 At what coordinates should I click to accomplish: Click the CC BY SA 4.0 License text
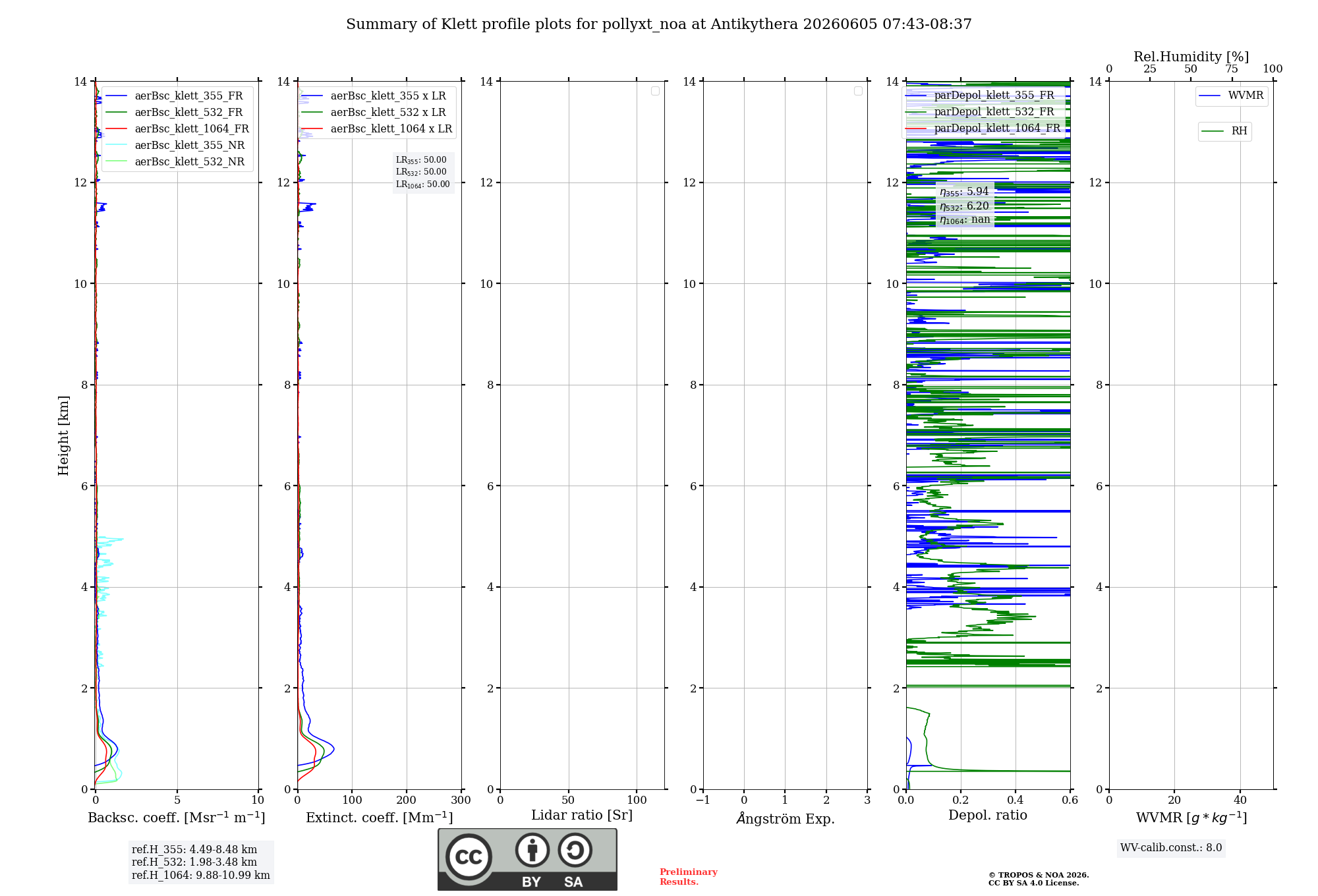click(x=1034, y=883)
